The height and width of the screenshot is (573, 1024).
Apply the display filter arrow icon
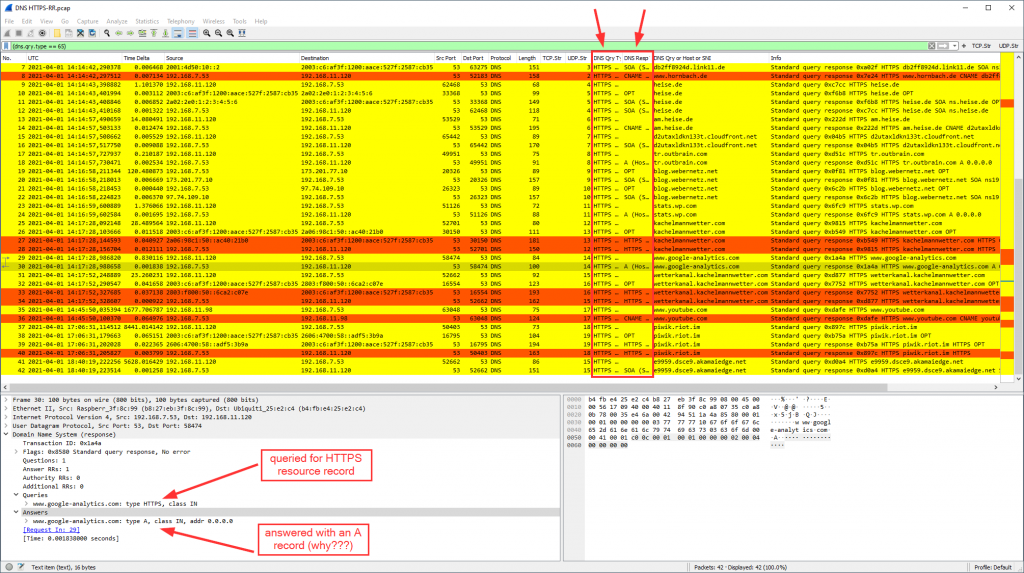(x=943, y=46)
